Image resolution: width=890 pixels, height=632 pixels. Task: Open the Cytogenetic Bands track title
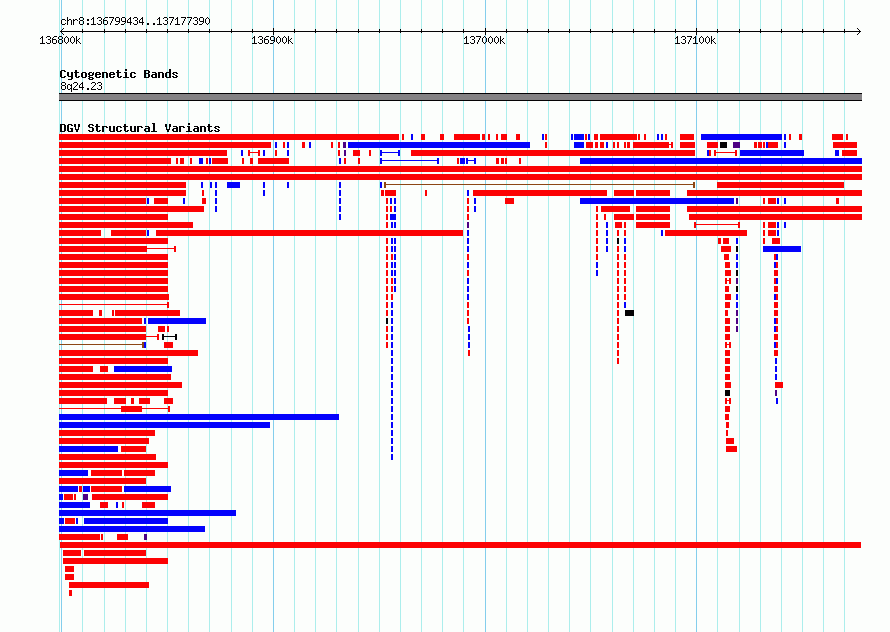pos(119,74)
